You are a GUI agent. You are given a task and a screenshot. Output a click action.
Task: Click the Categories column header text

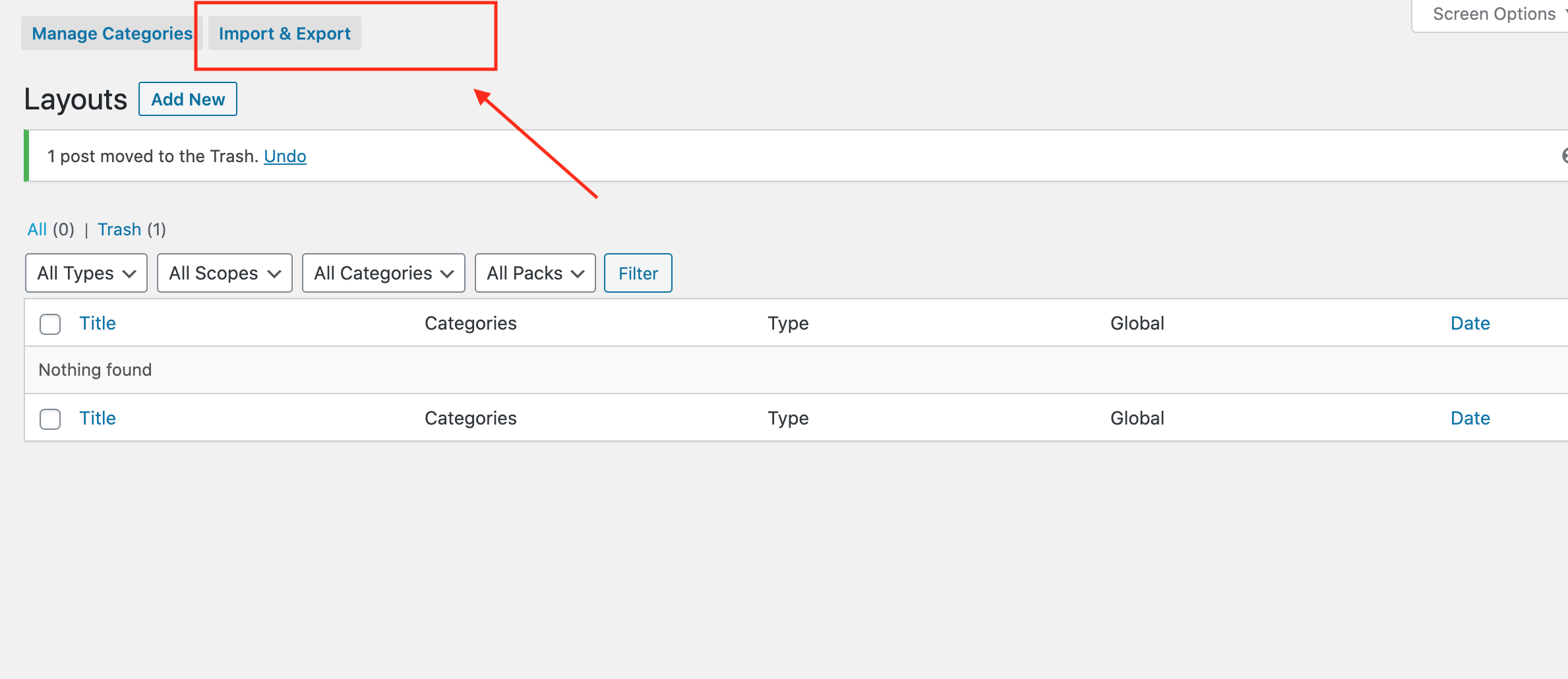click(x=471, y=323)
